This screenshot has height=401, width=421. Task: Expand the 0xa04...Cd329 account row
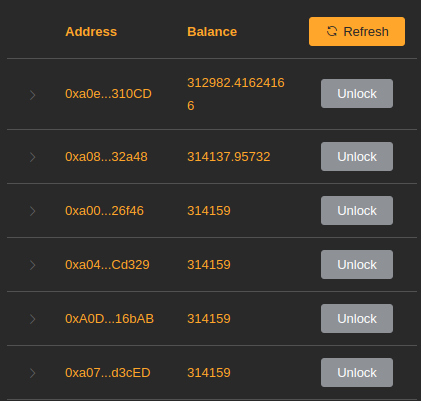(x=33, y=265)
